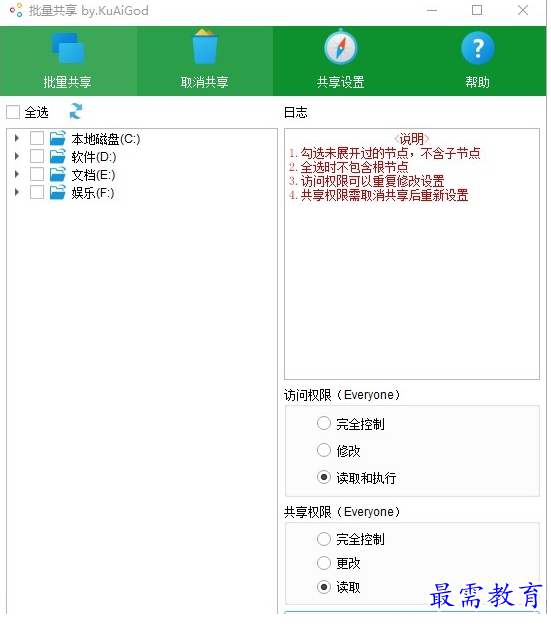Viewport: 551px width, 627px height.
Task: Select the 读取和执行 radio button
Action: [324, 477]
